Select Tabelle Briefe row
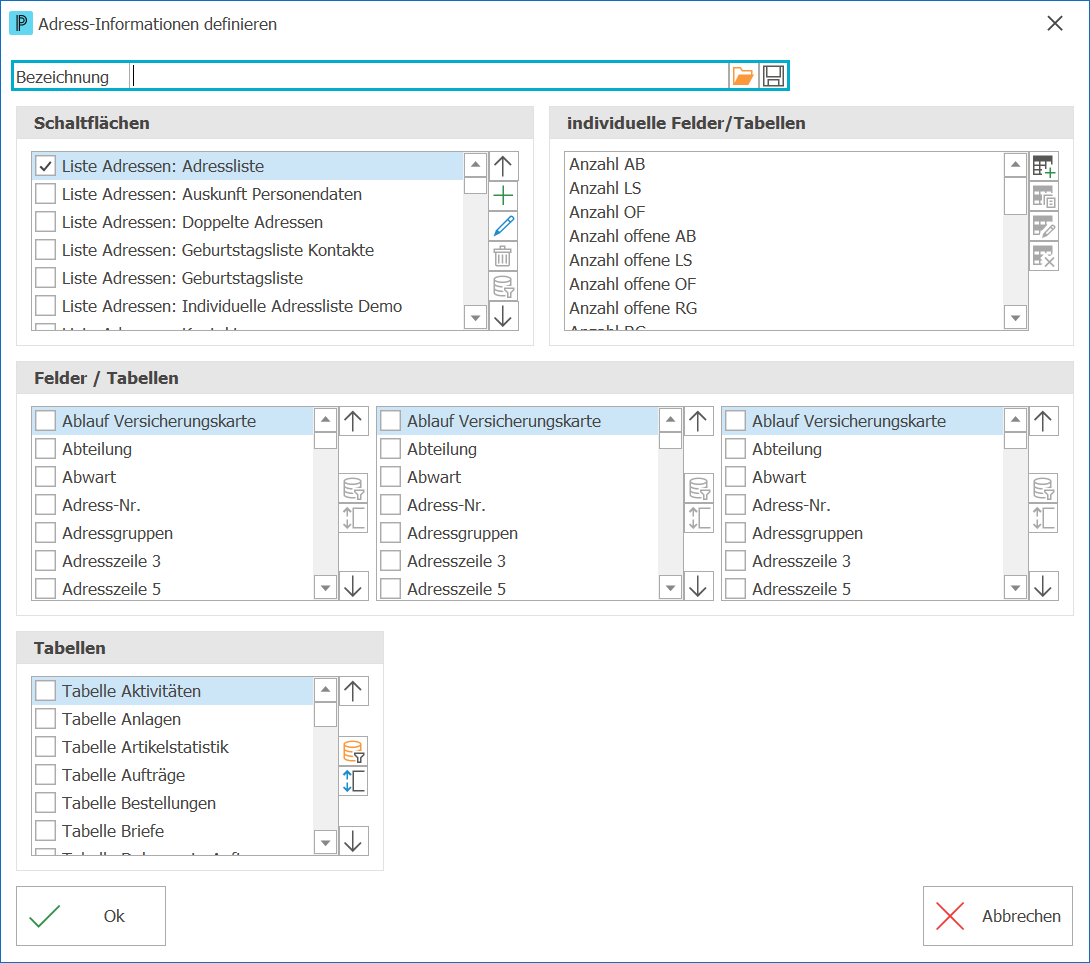The height and width of the screenshot is (963, 1090). (173, 831)
